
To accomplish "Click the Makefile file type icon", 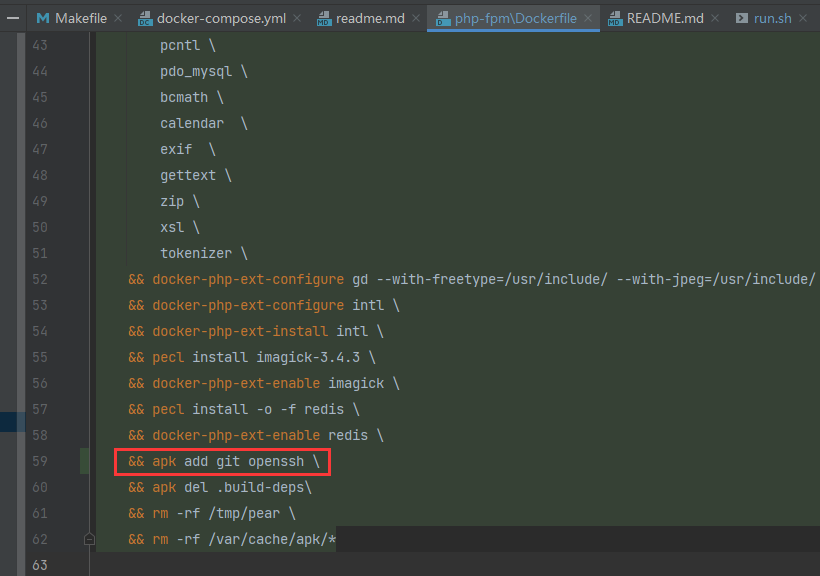I will coord(43,18).
